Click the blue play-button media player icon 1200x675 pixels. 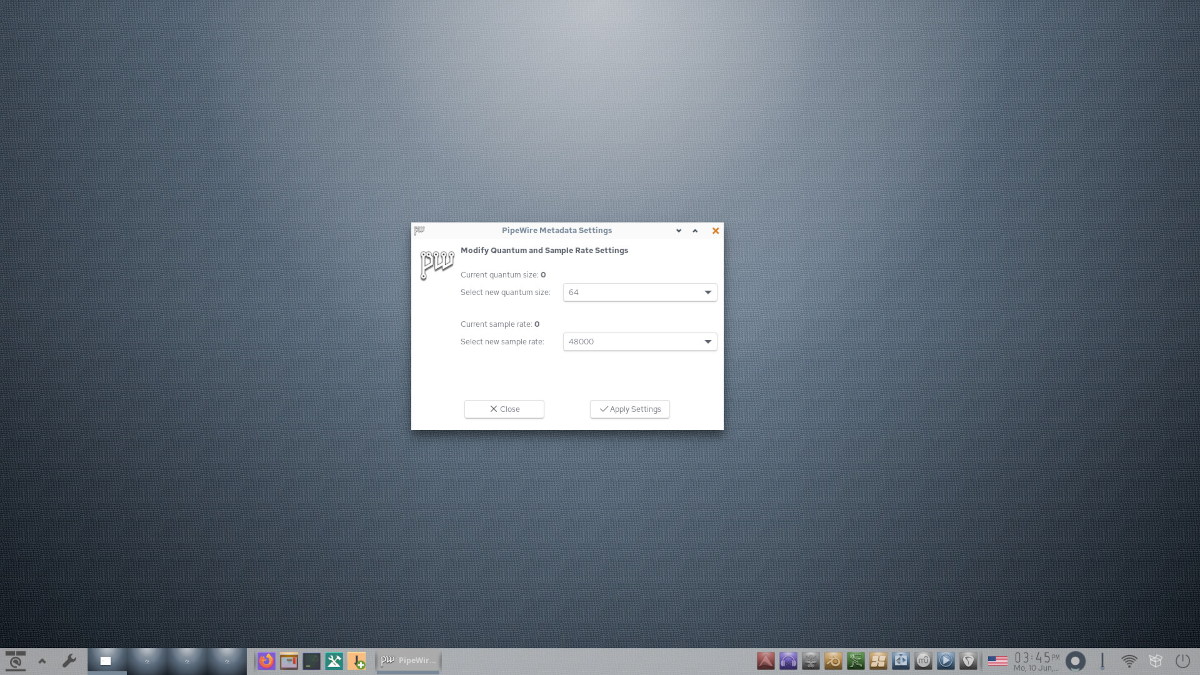(x=946, y=661)
